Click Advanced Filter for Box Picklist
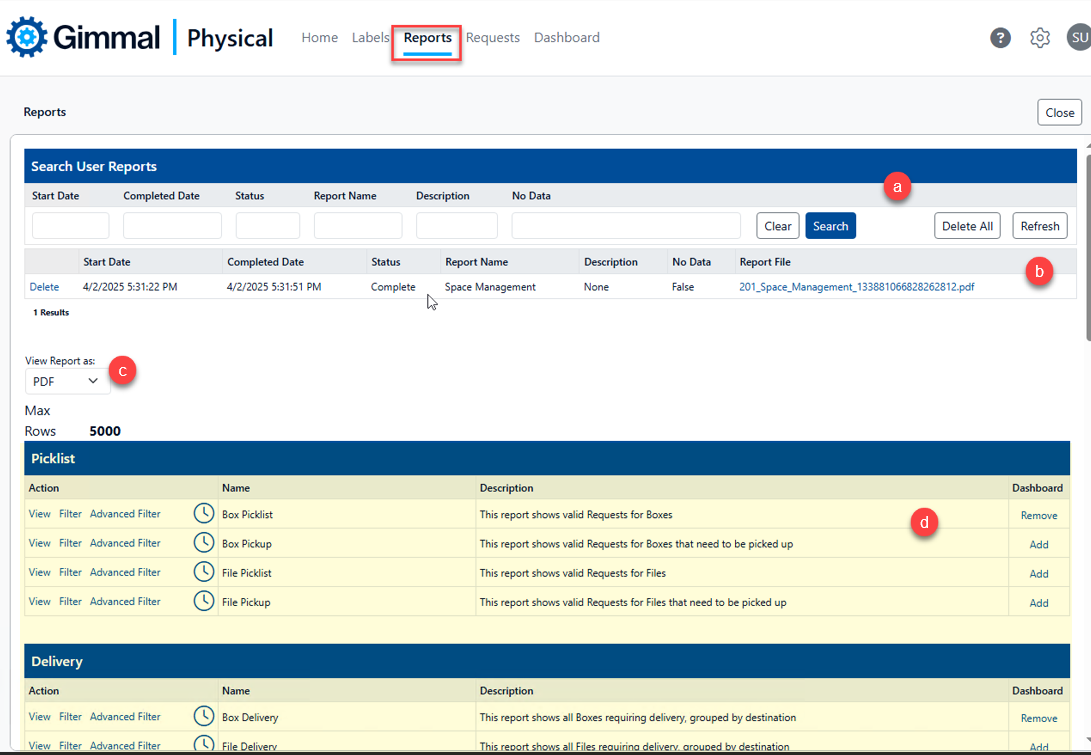 pos(125,514)
